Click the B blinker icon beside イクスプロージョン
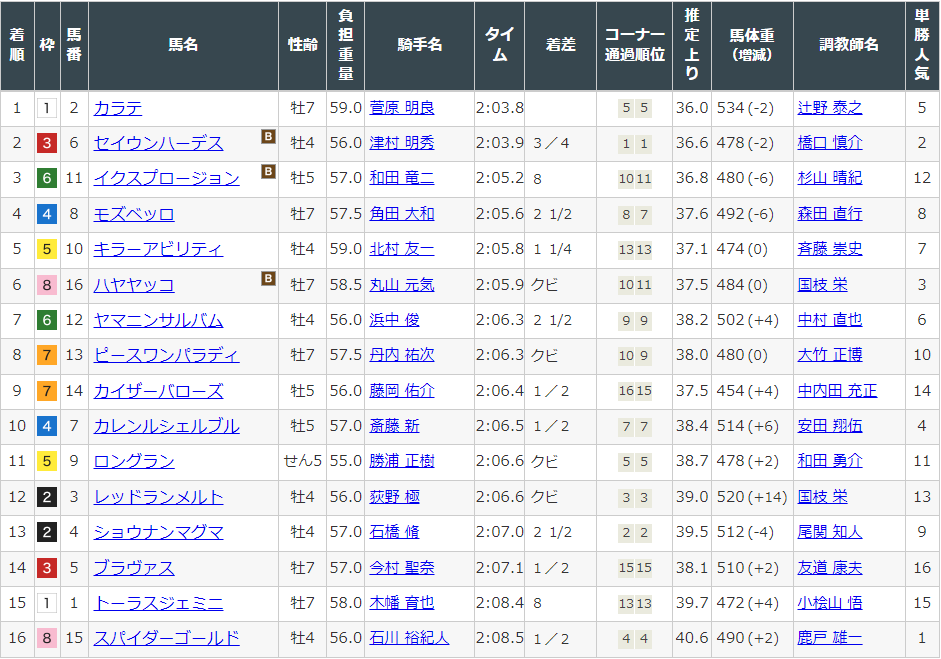 pos(268,172)
